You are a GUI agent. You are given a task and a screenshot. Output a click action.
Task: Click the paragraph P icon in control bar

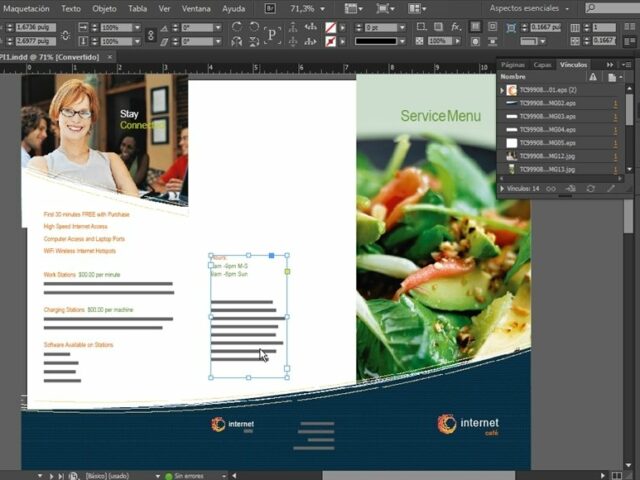click(272, 34)
